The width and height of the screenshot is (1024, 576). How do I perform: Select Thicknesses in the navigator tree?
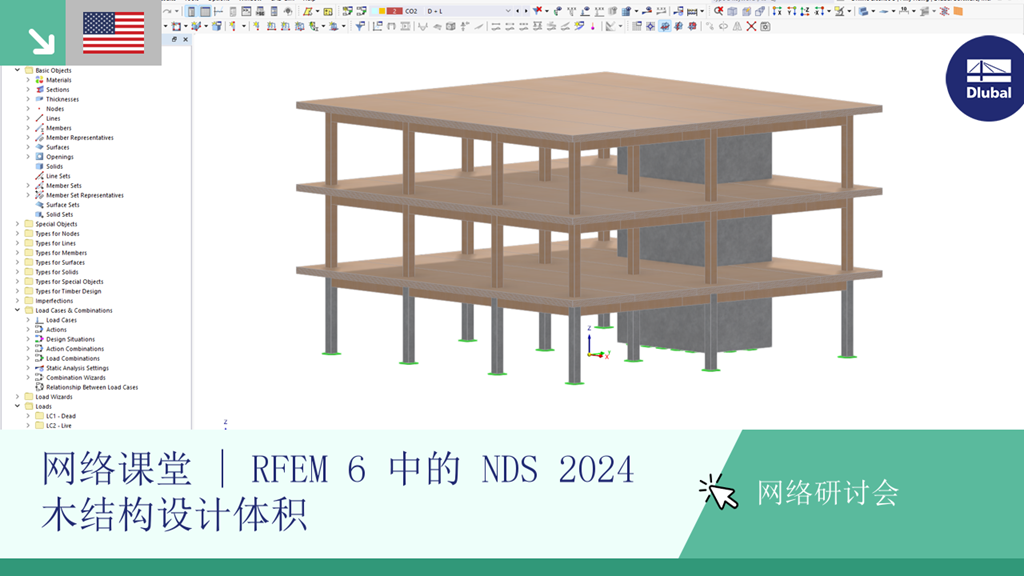coord(62,99)
